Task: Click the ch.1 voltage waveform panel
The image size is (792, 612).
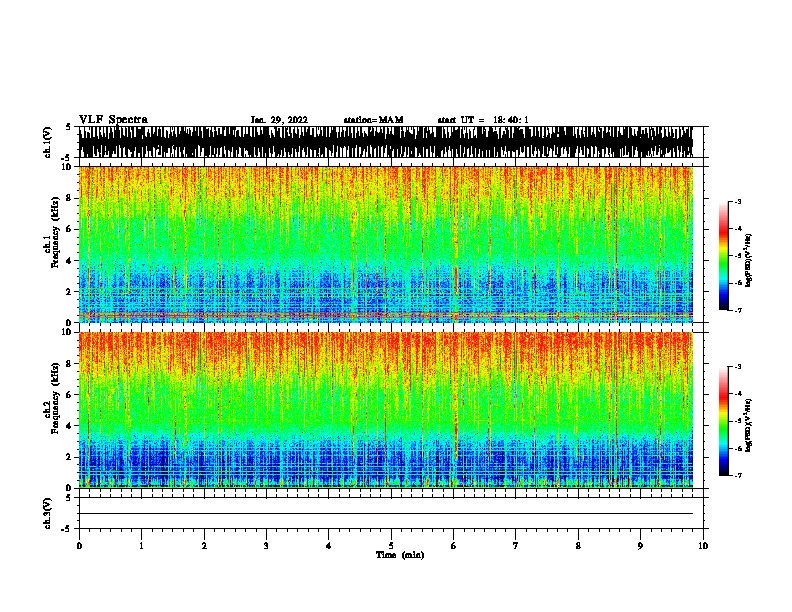Action: coord(386,142)
